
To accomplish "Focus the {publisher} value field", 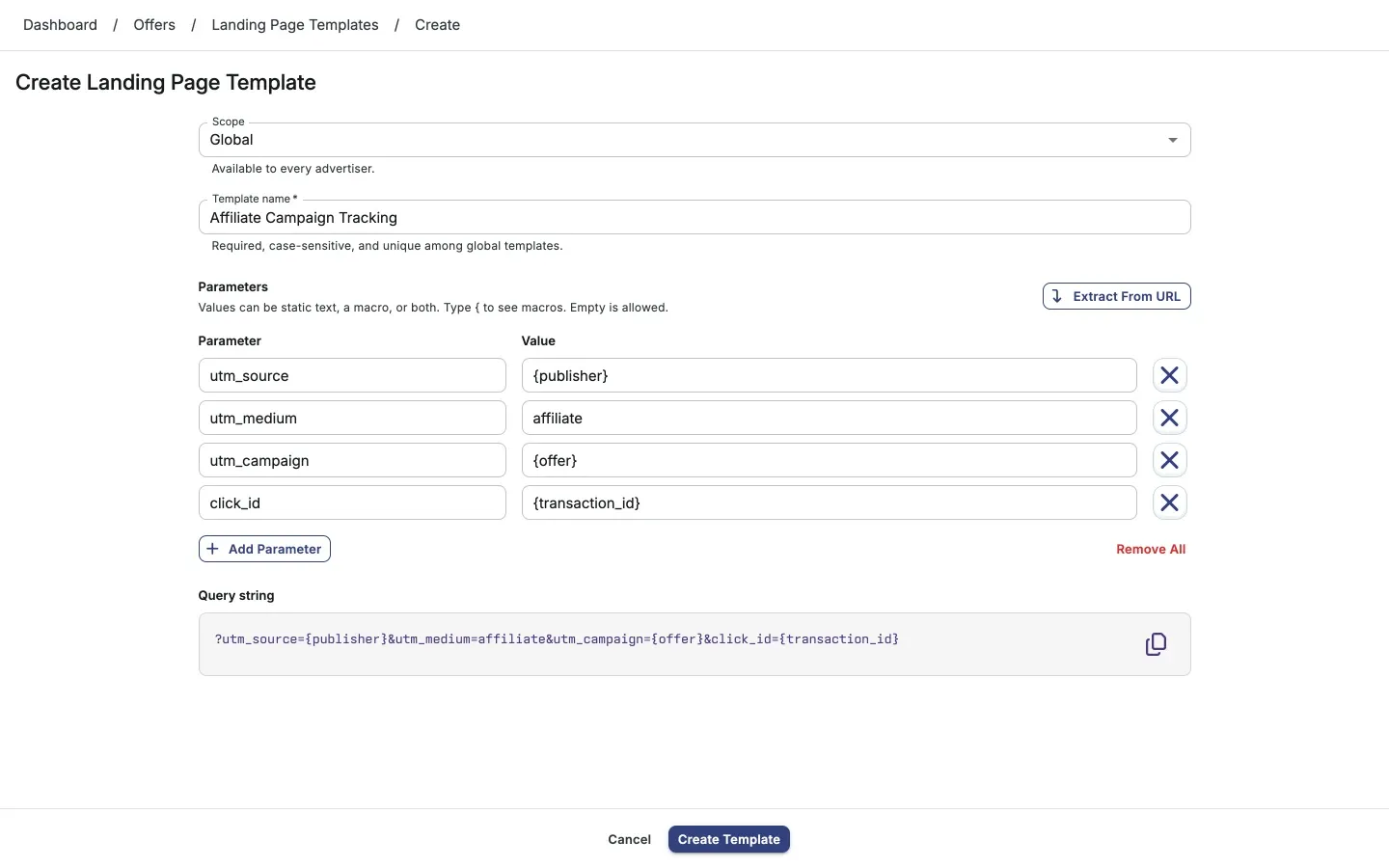I will (x=830, y=375).
